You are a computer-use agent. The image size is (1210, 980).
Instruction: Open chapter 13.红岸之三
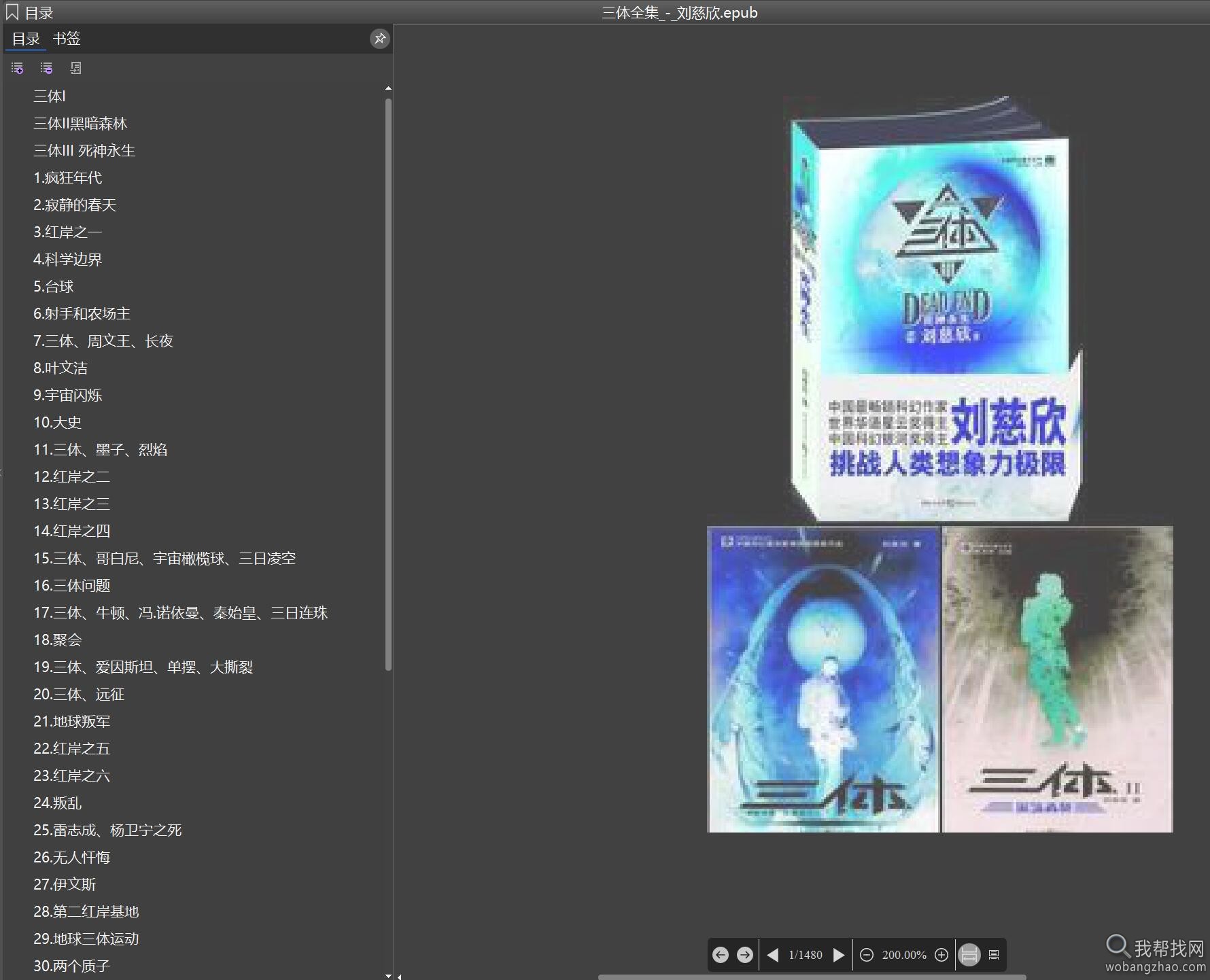point(71,504)
